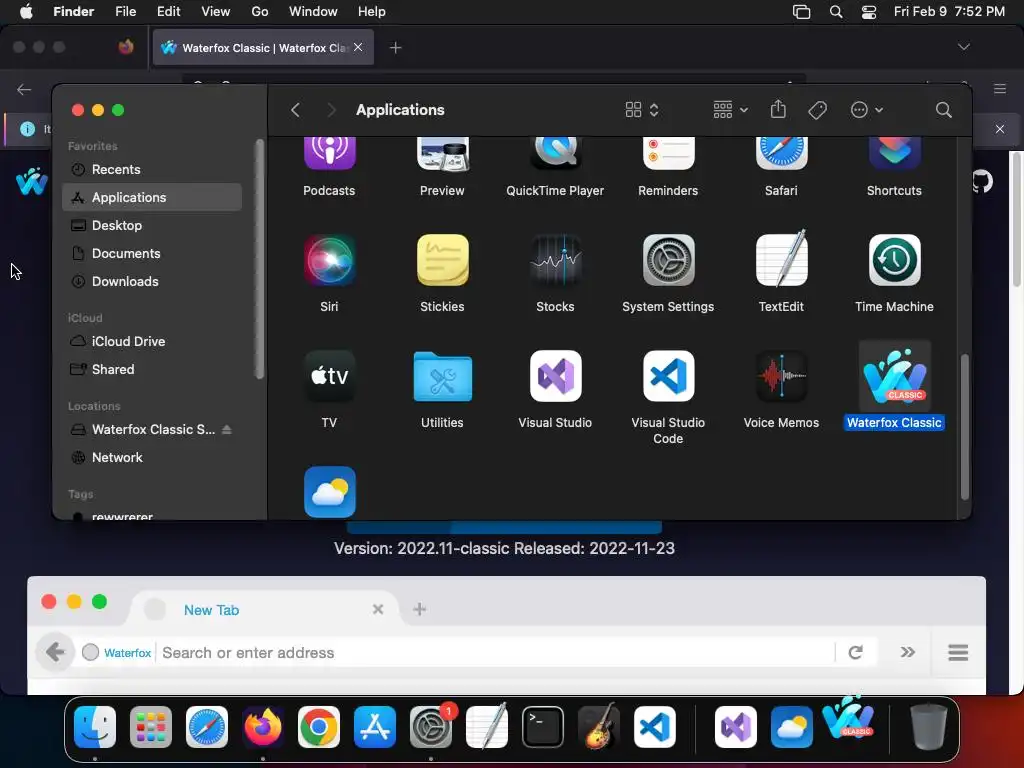The height and width of the screenshot is (768, 1024).
Task: Select the Visual Studio app icon
Action: click(x=555, y=376)
